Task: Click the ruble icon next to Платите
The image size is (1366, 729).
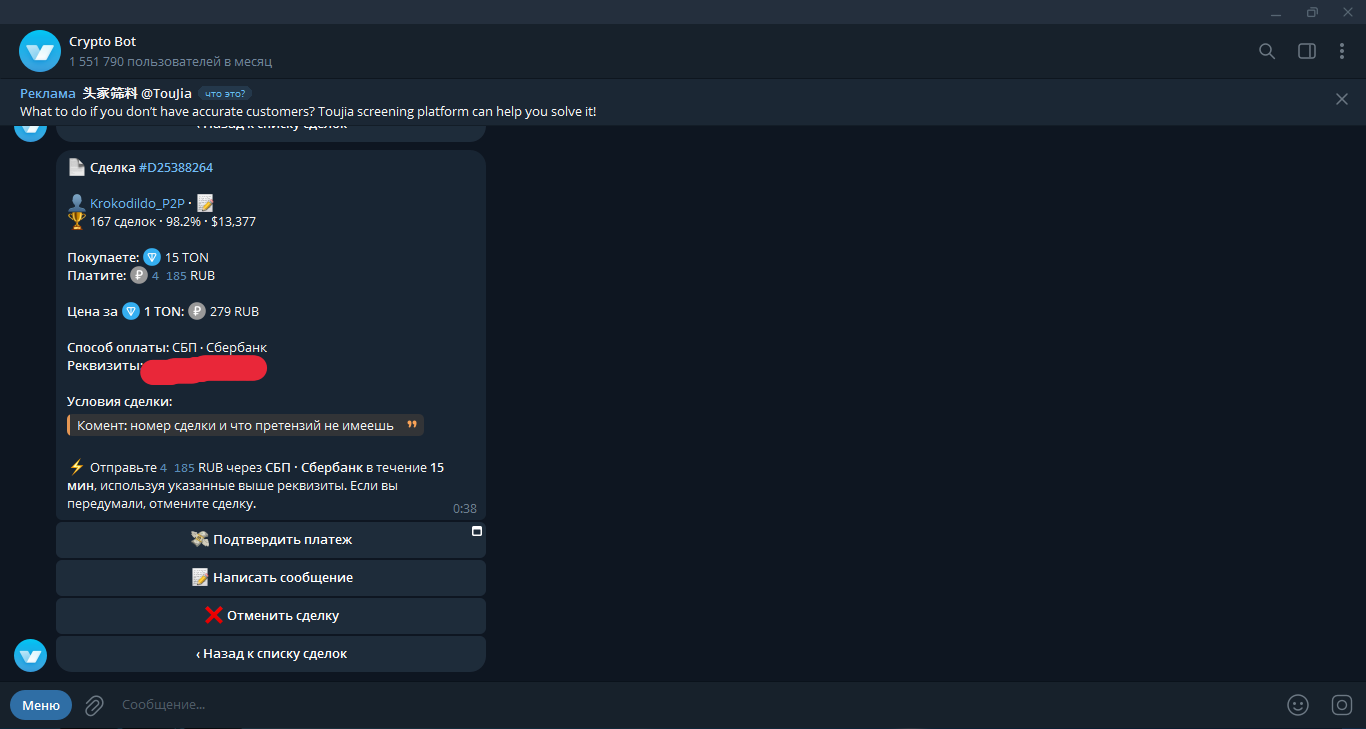Action: pos(139,275)
